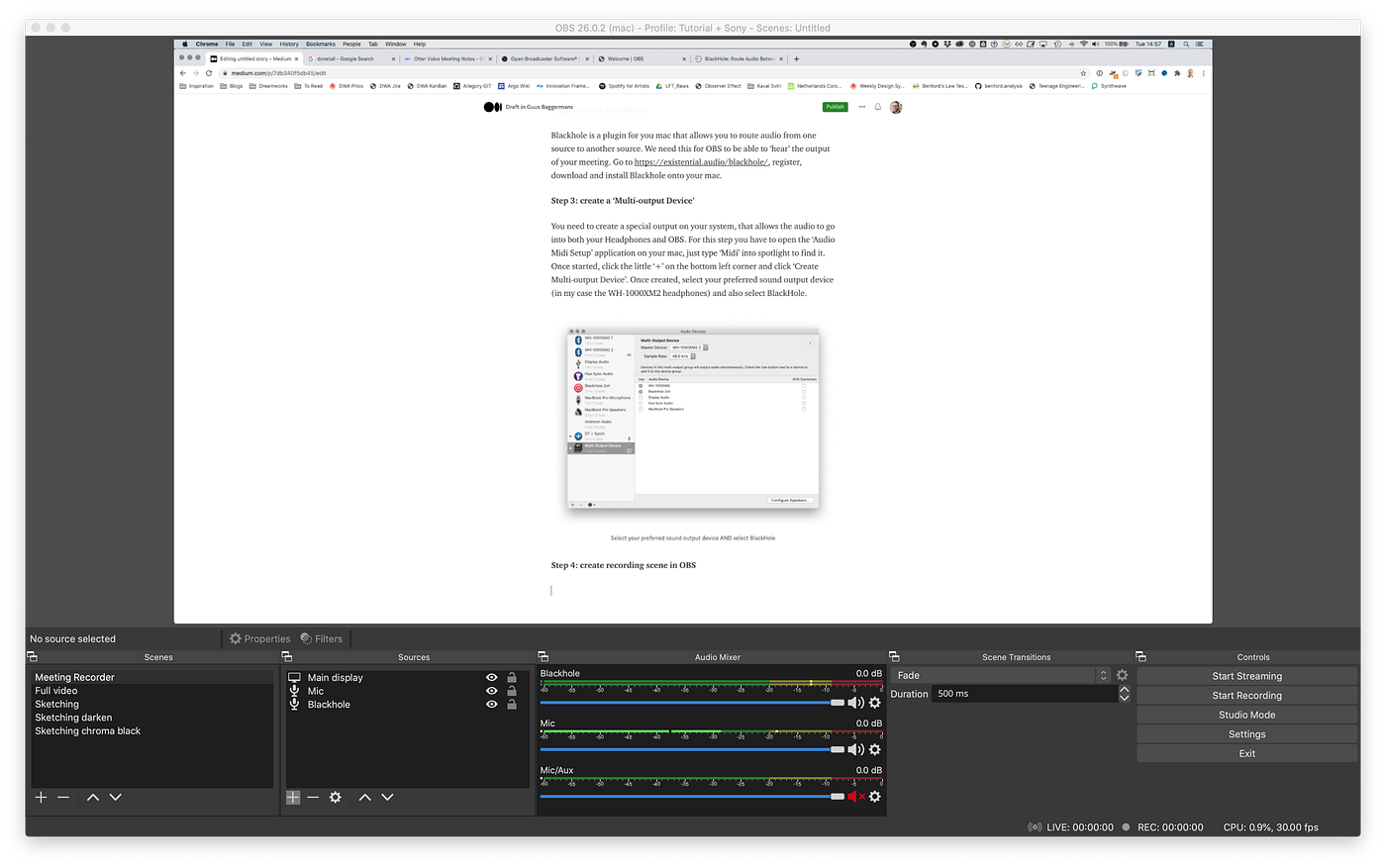This screenshot has width=1386, height=868.
Task: Open Mic/Aux audio settings gear
Action: point(874,796)
